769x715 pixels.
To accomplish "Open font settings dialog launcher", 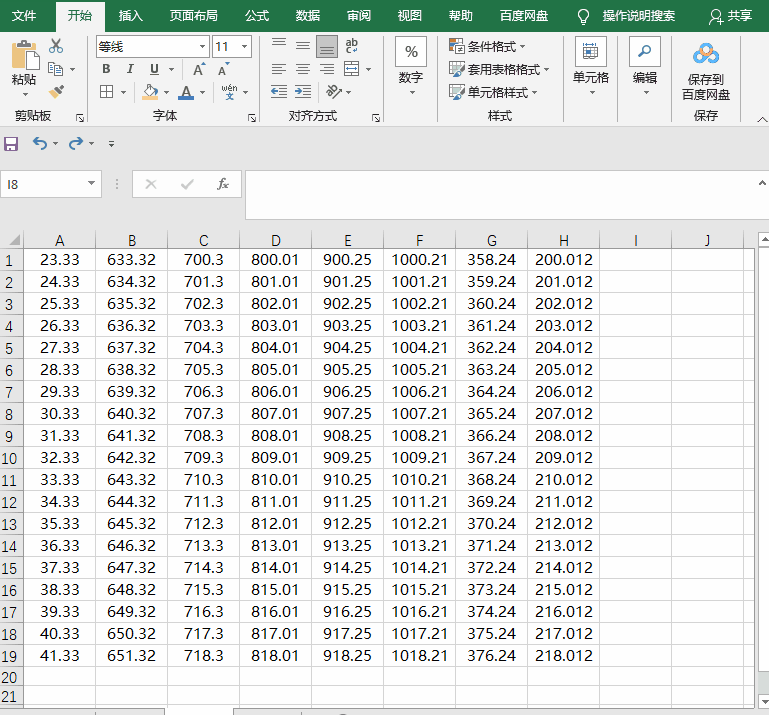I will 252,118.
